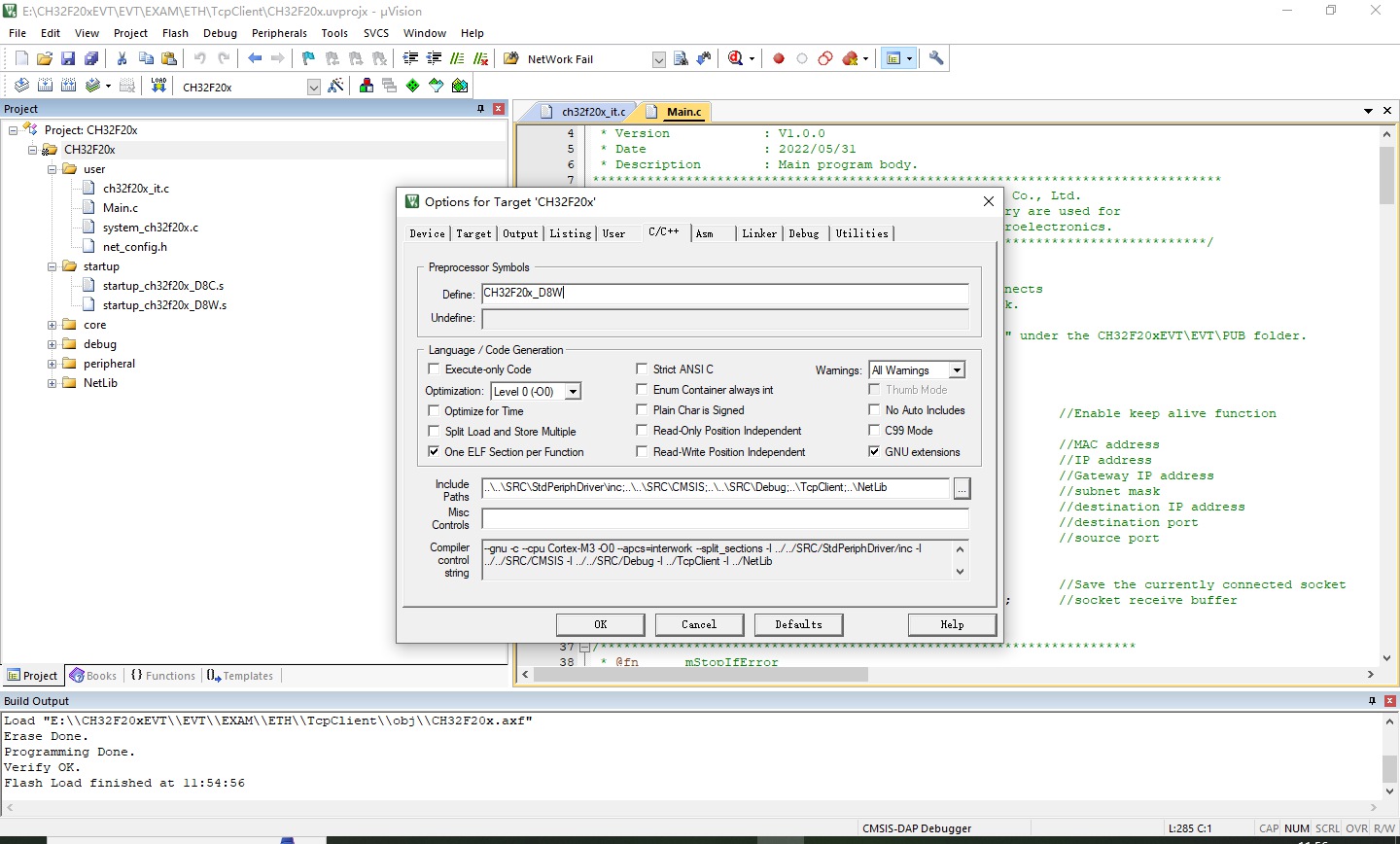Click the Build target icon

click(45, 86)
